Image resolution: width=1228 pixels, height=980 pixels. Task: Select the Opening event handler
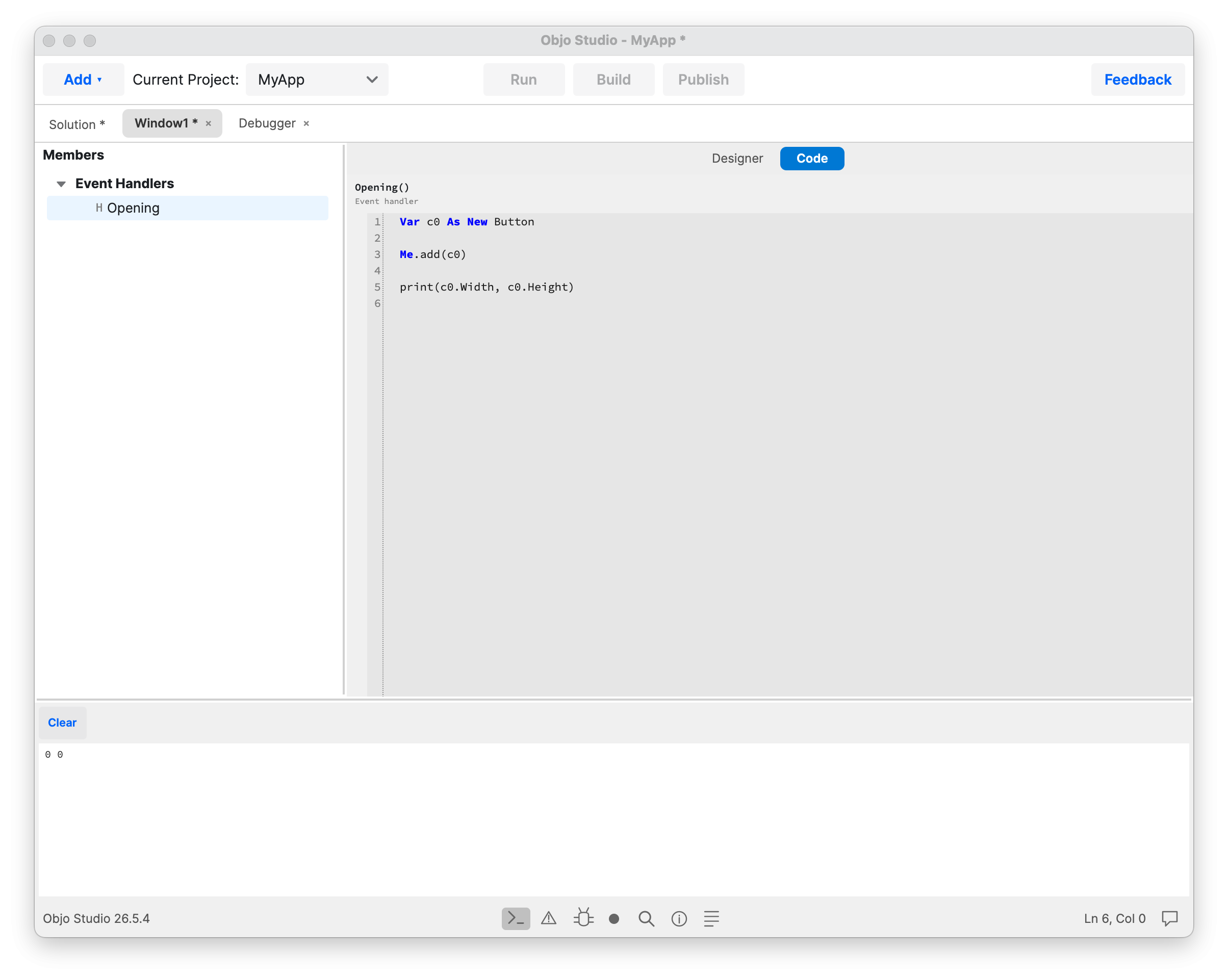(187, 208)
